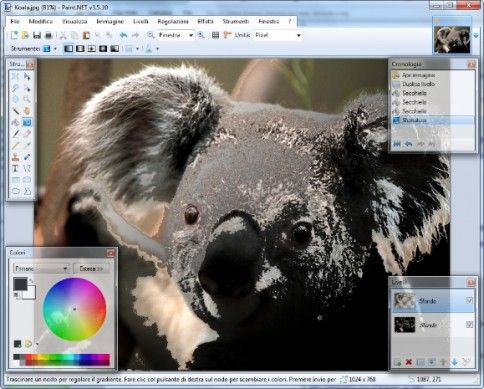
Task: Rewind history in Cronologia panel
Action: click(x=397, y=144)
